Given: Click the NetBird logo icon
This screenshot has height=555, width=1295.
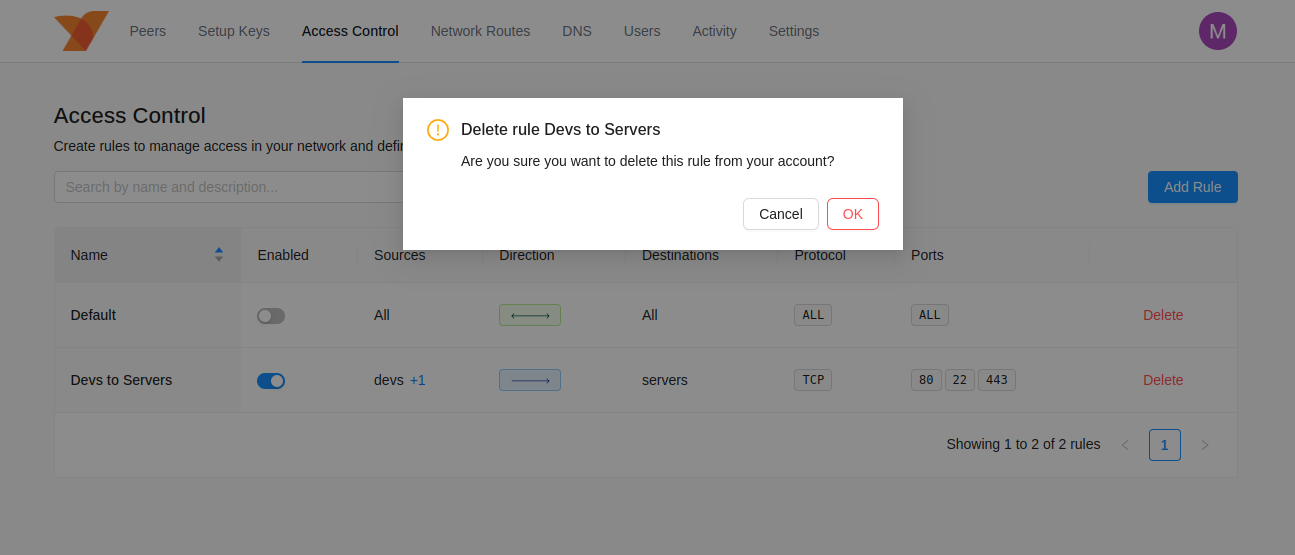Looking at the screenshot, I should click(x=80, y=31).
